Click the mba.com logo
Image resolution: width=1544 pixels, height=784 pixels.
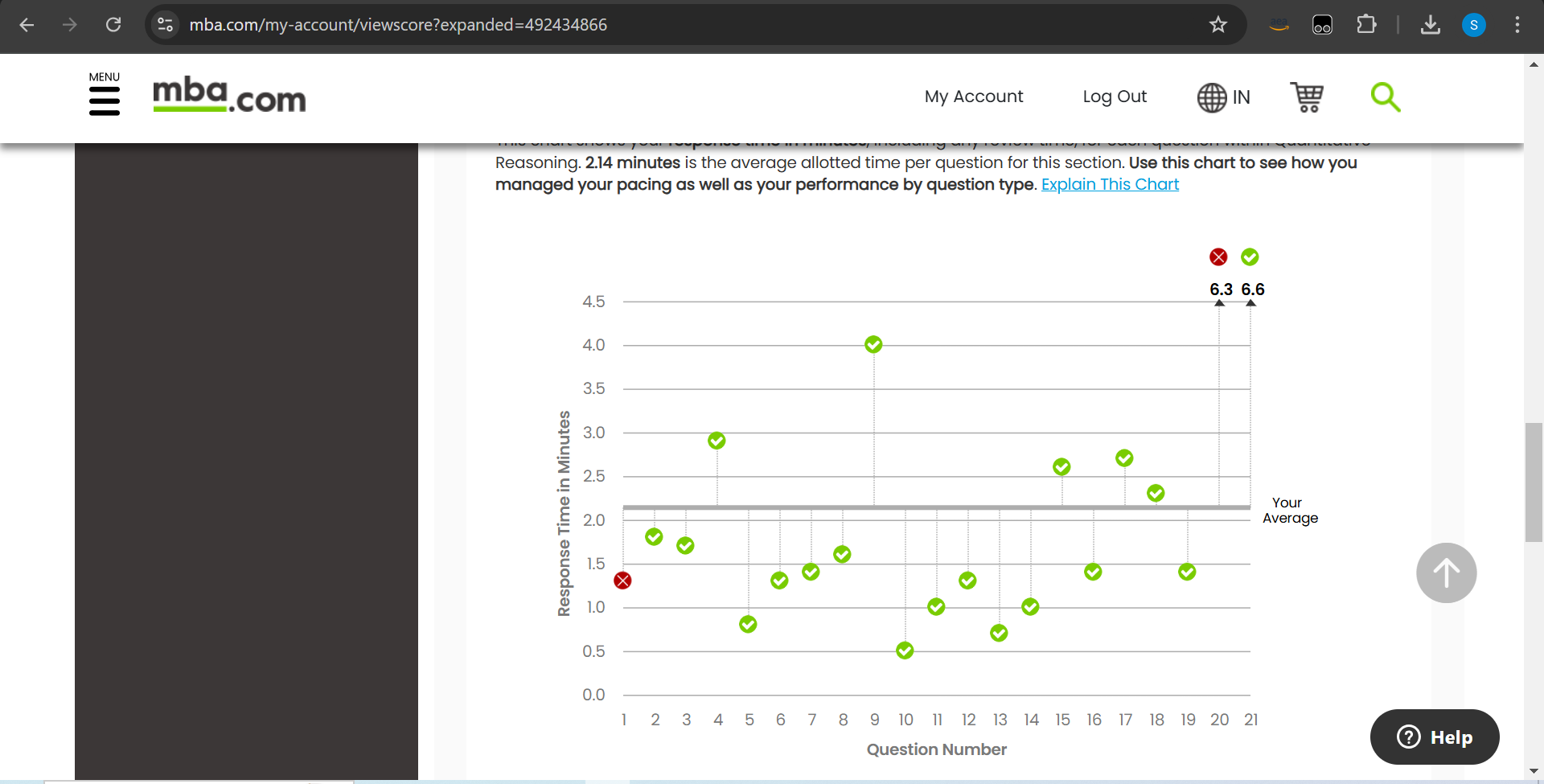pos(229,96)
